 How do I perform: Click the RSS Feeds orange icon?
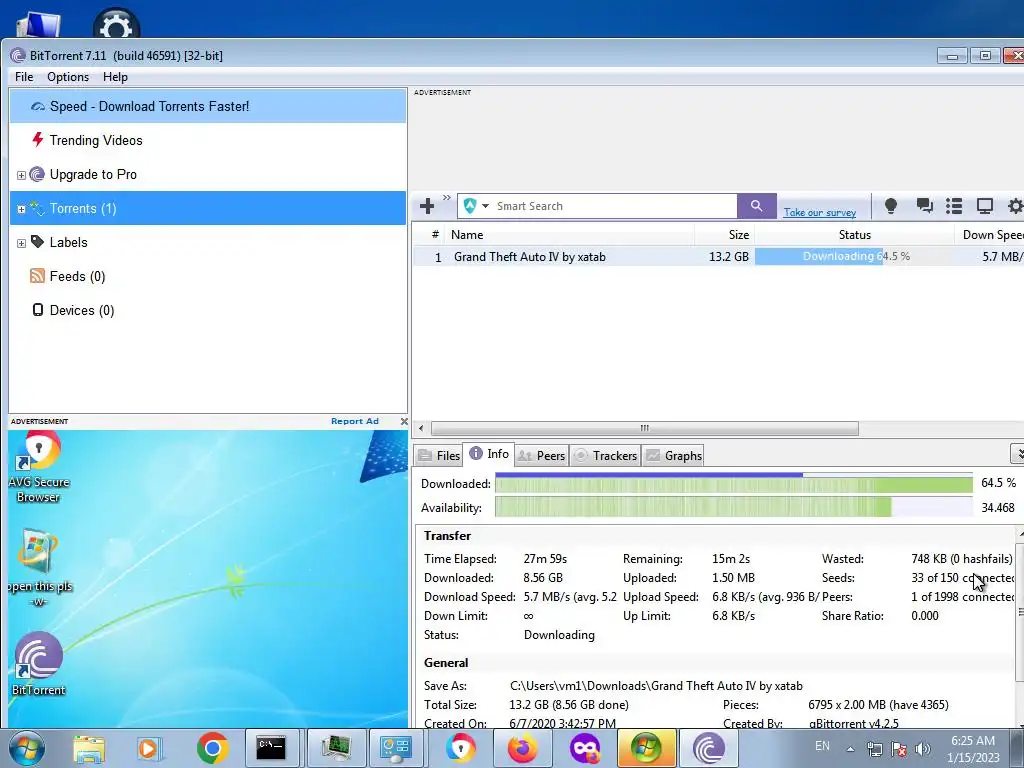click(x=37, y=276)
